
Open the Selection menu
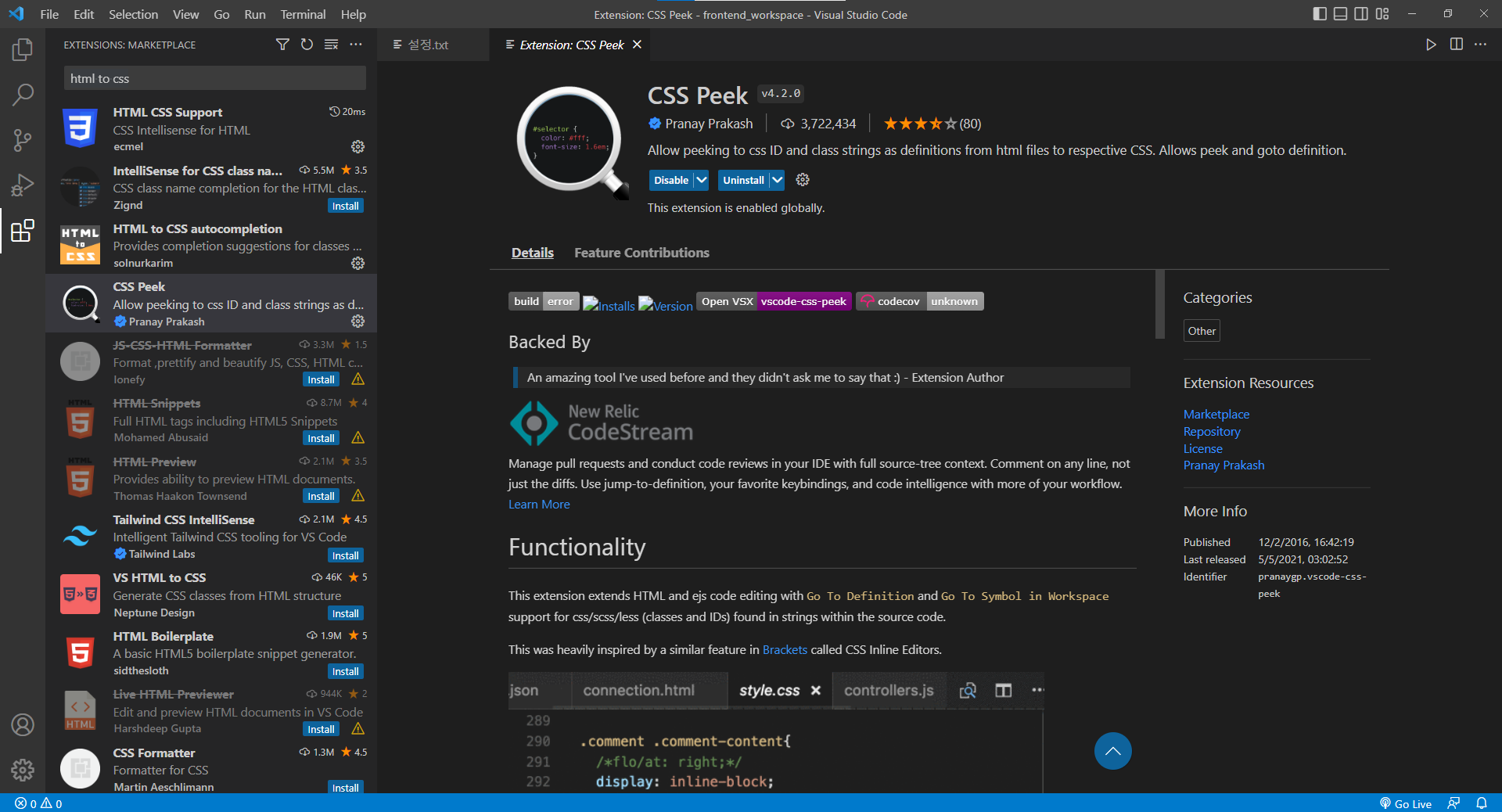[133, 14]
